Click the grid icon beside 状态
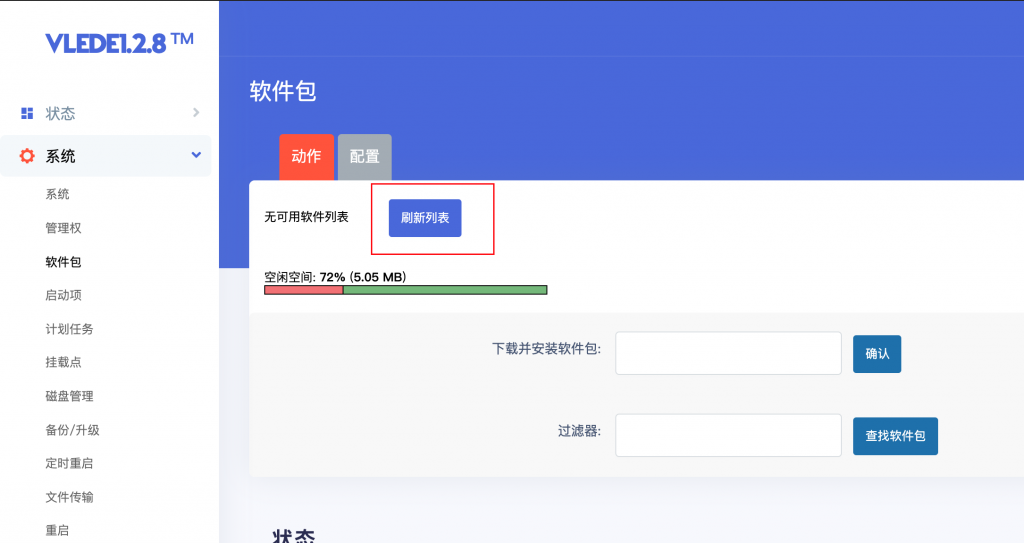The image size is (1024, 543). 27,114
